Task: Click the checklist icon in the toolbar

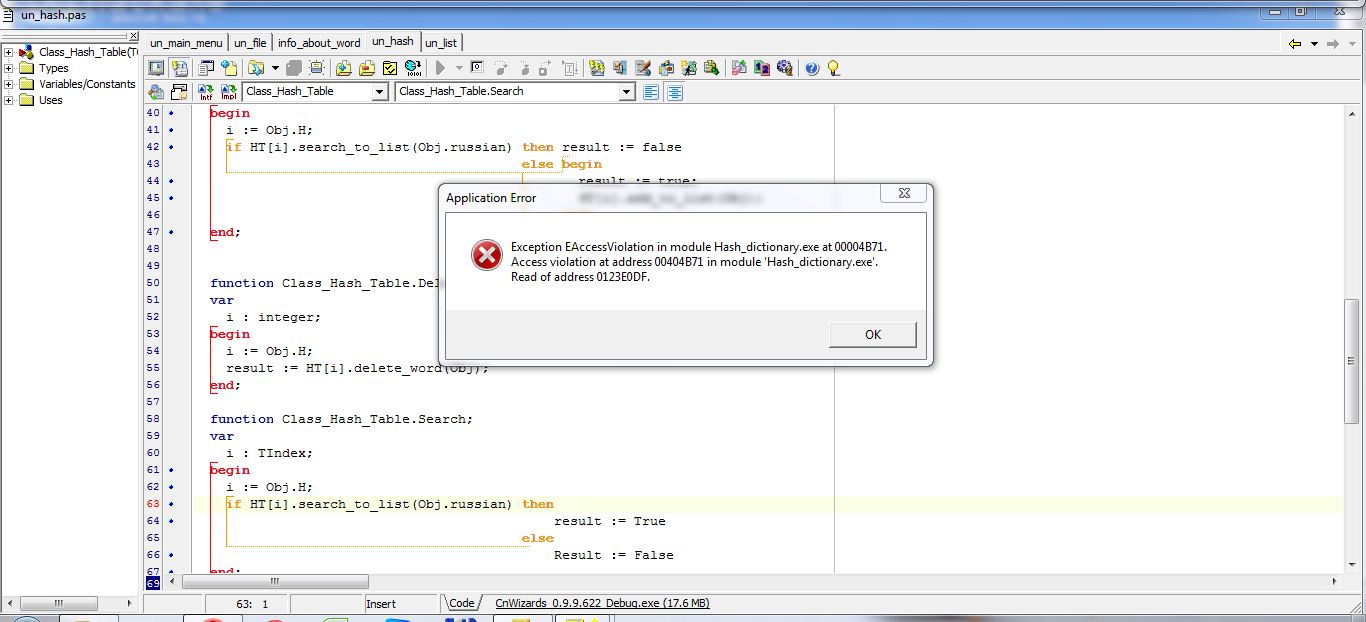Action: 389,68
